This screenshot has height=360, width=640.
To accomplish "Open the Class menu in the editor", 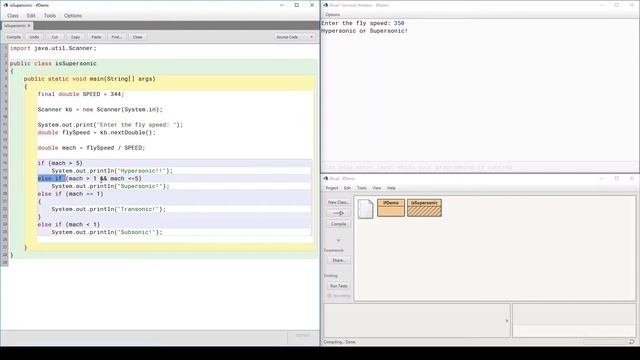I will click(13, 16).
